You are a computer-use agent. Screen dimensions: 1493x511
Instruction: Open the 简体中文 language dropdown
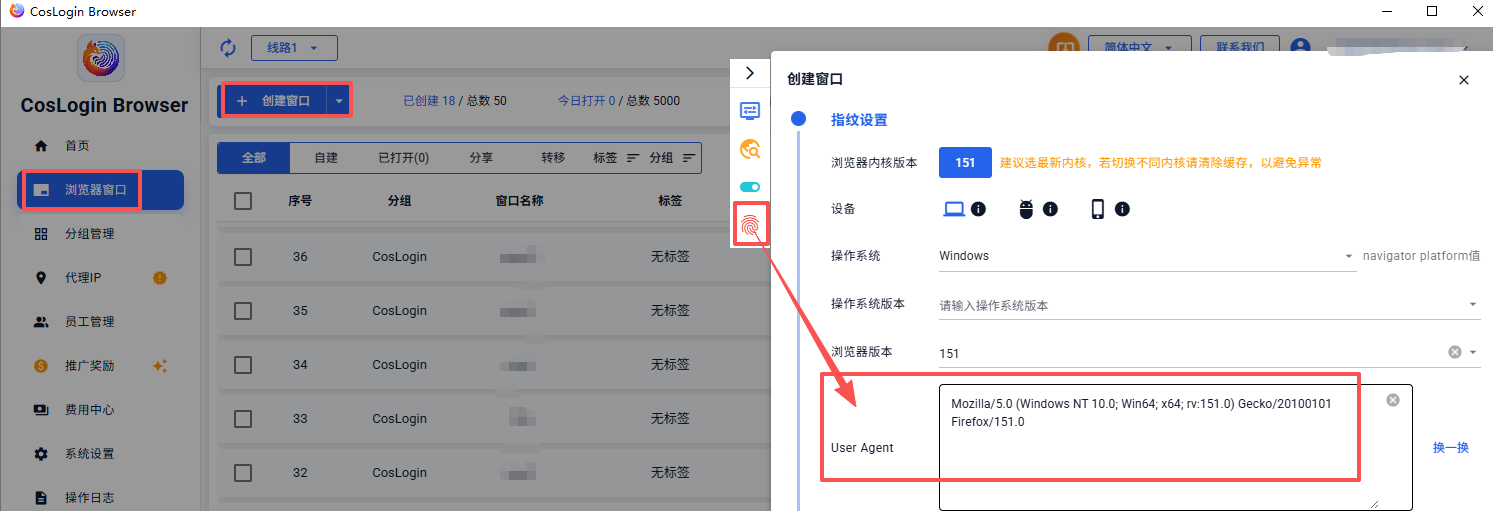(x=1140, y=46)
